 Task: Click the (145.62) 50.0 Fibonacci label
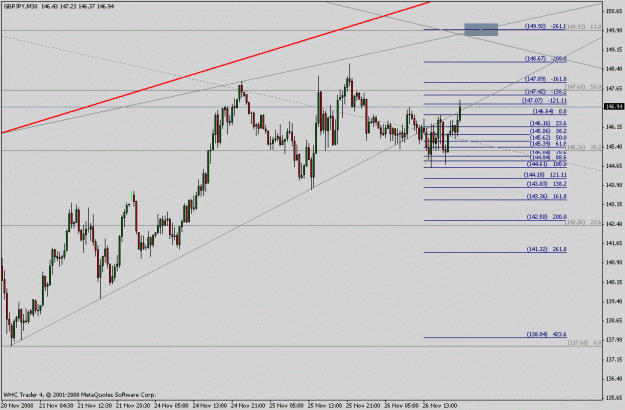pyautogui.click(x=548, y=138)
